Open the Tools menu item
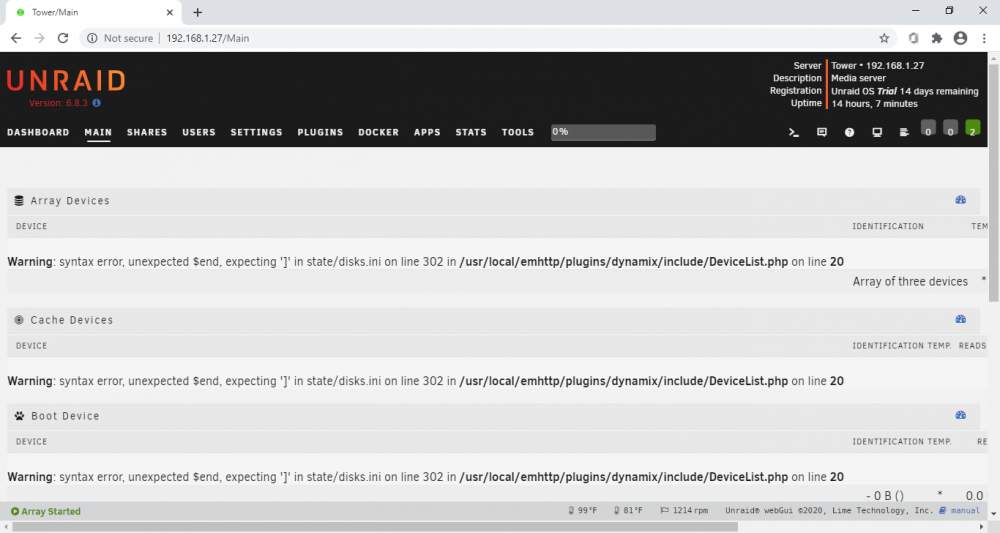Image resolution: width=1000 pixels, height=533 pixels. 518,133
